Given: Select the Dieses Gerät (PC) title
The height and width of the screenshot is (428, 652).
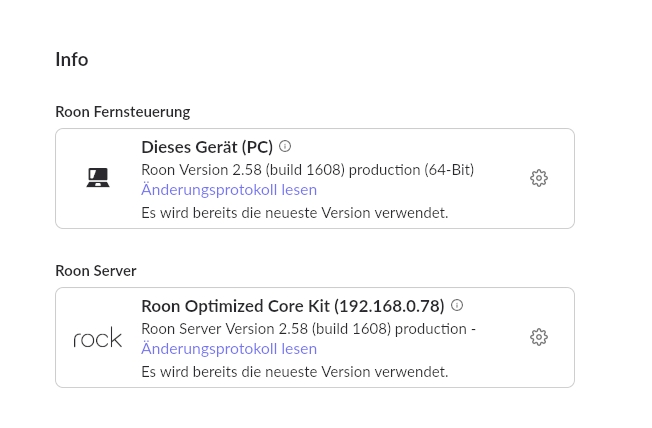Looking at the screenshot, I should [x=207, y=147].
